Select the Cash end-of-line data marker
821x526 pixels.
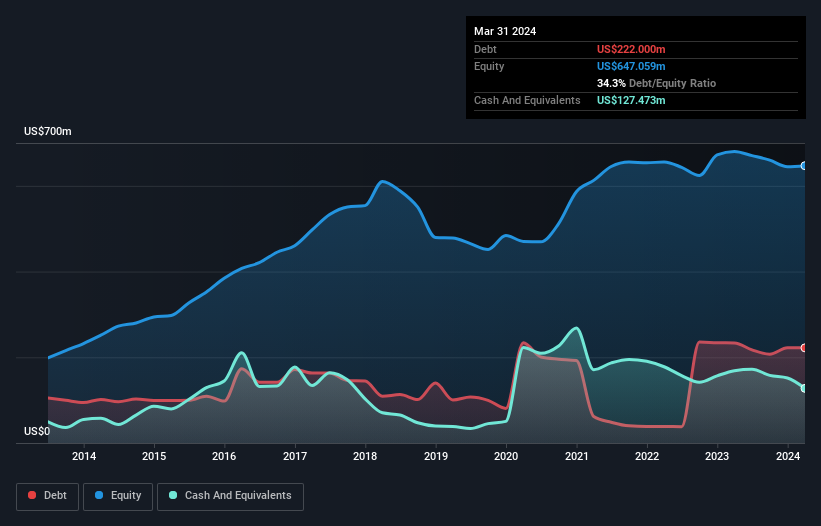(804, 388)
